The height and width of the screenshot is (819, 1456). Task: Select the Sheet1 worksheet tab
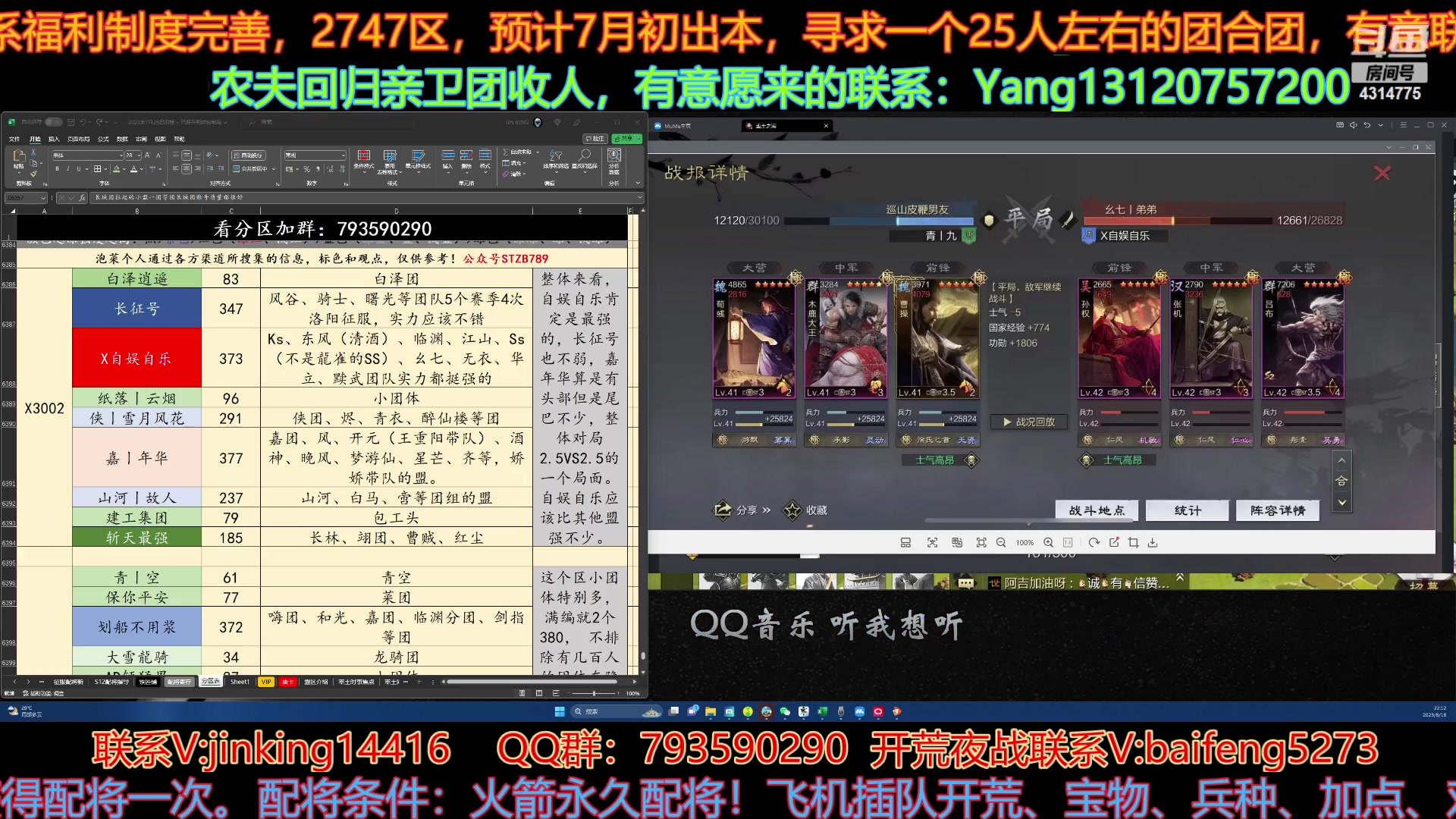(x=240, y=682)
